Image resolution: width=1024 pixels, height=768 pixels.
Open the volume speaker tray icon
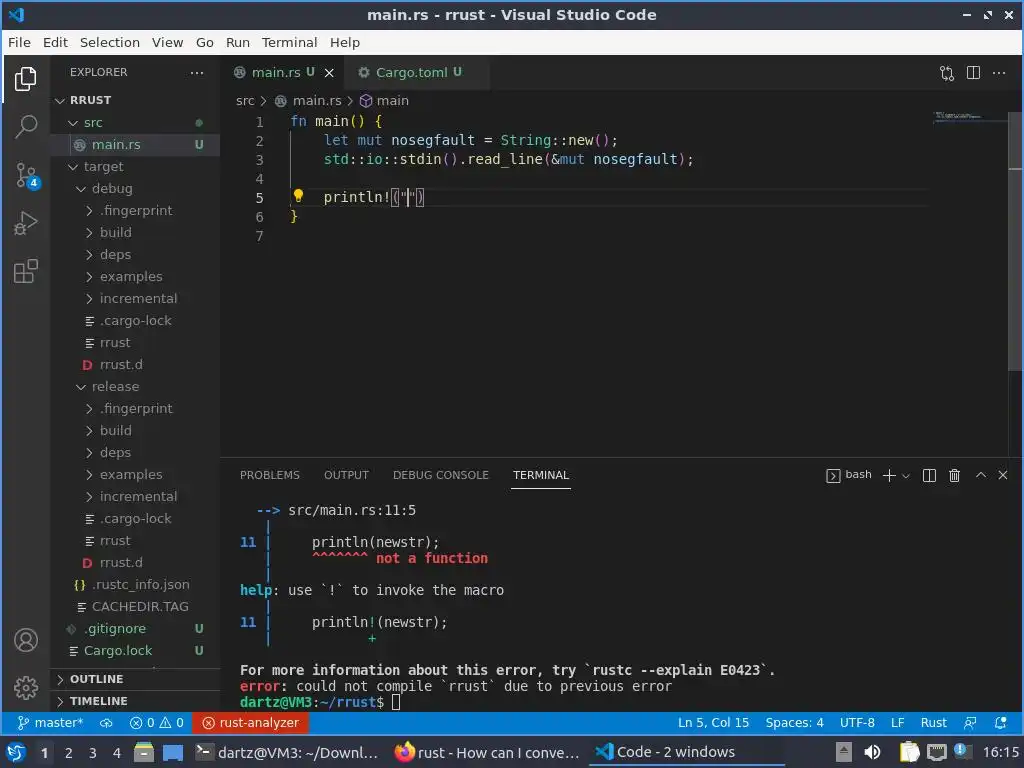pyautogui.click(x=872, y=752)
